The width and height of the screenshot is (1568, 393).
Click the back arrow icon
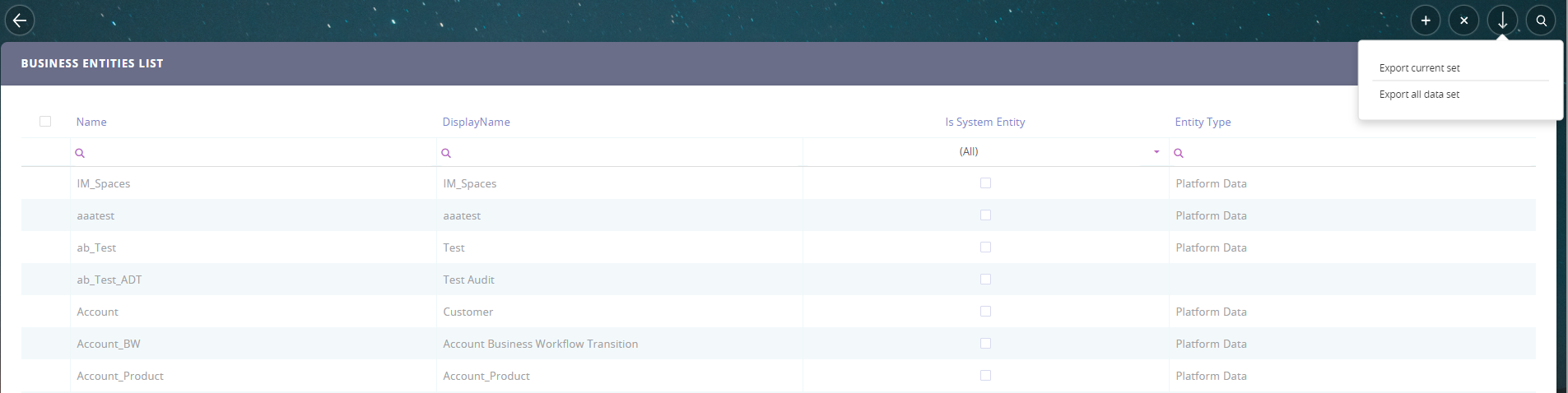tap(20, 21)
